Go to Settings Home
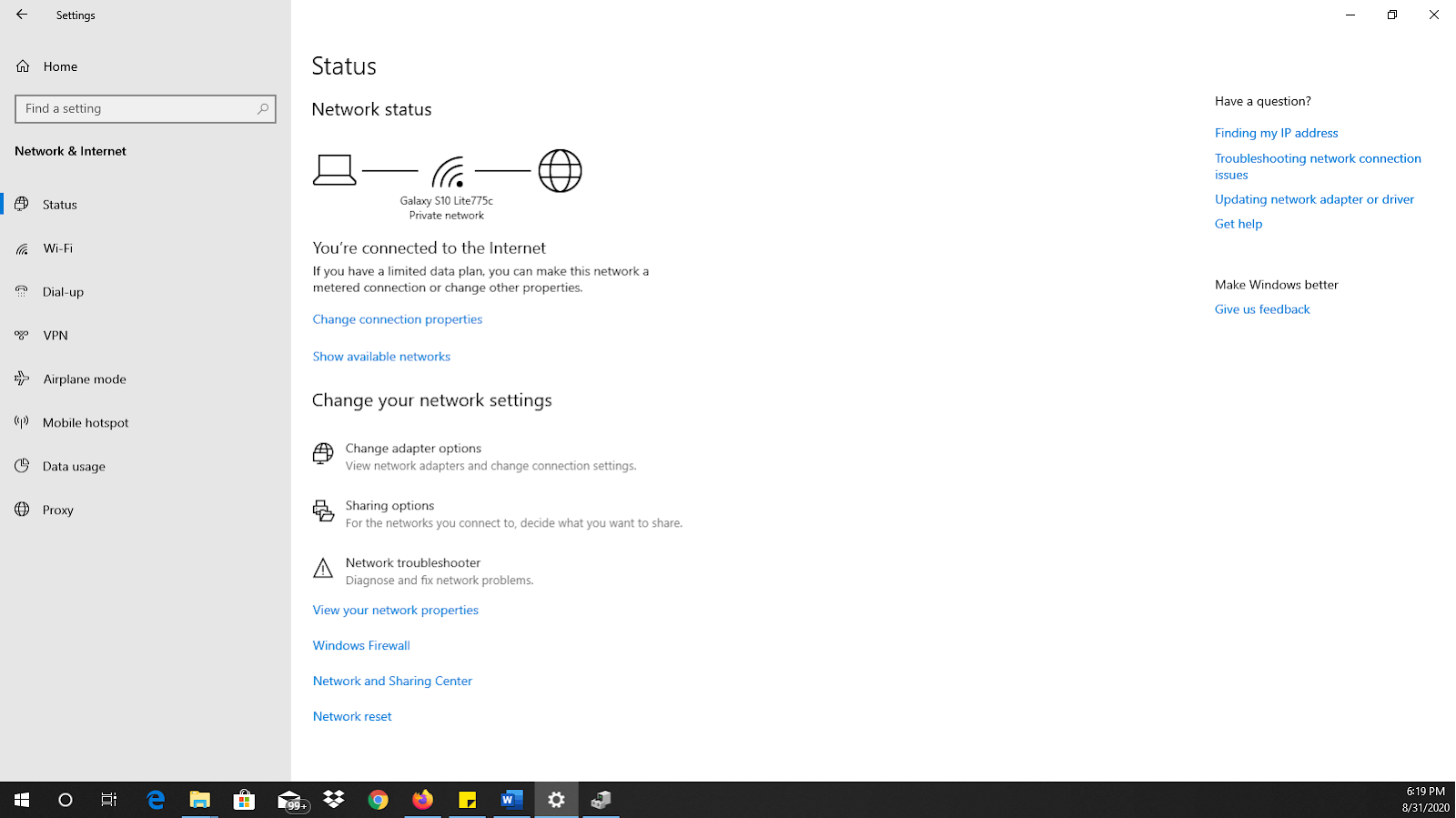 coord(60,66)
